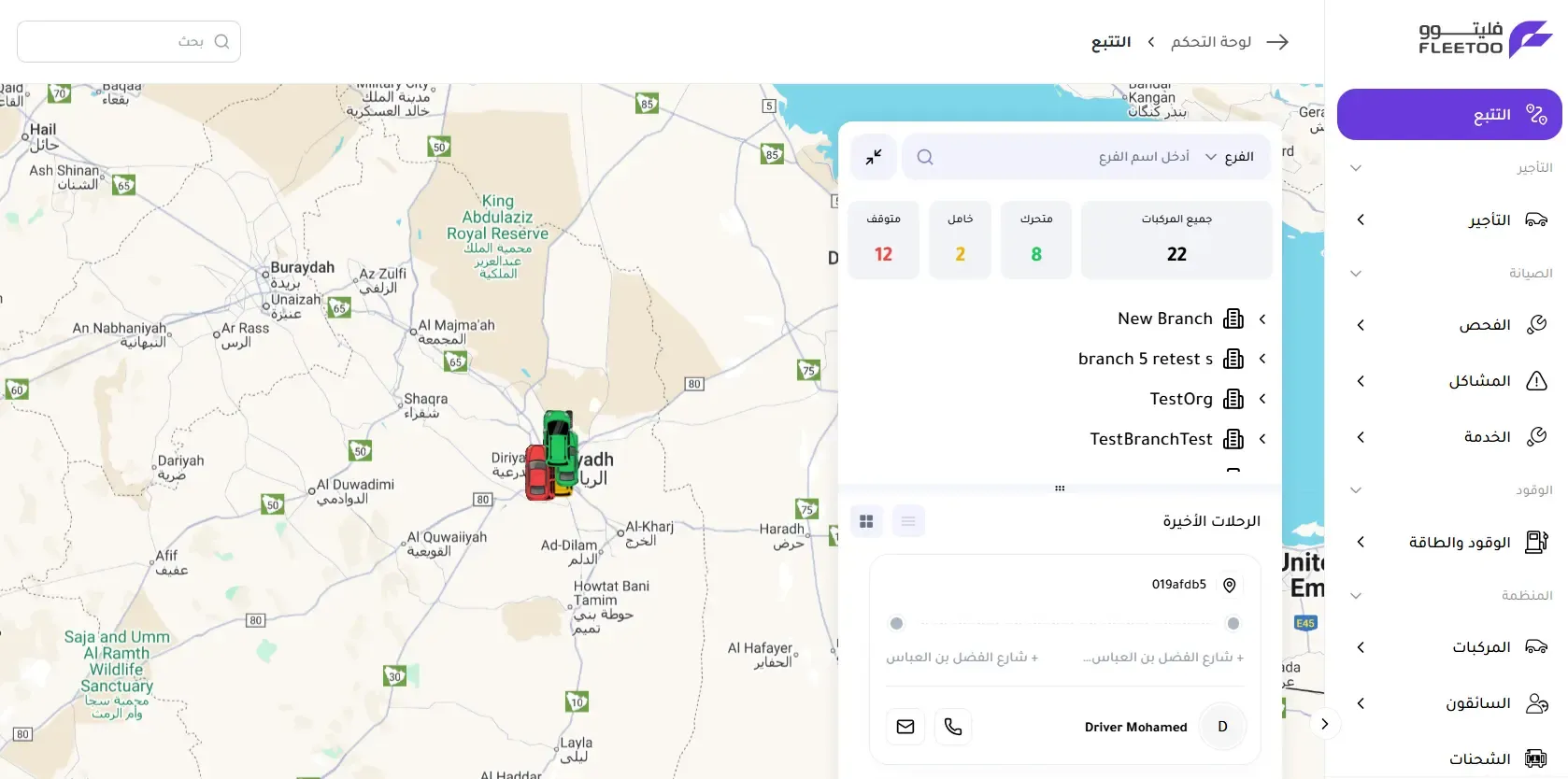Image resolution: width=1568 pixels, height=779 pixels.
Task: Expand the المركبات menu chevron
Action: click(1361, 647)
